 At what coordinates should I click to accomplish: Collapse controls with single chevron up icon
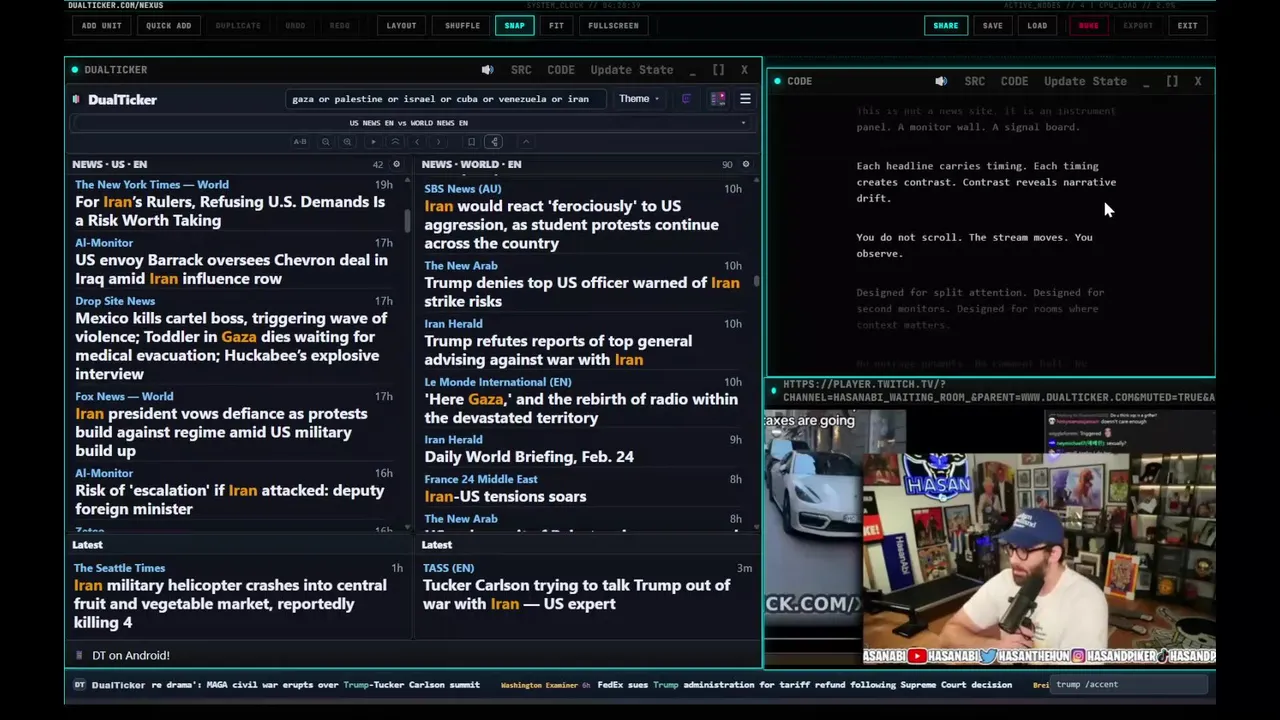tap(526, 142)
